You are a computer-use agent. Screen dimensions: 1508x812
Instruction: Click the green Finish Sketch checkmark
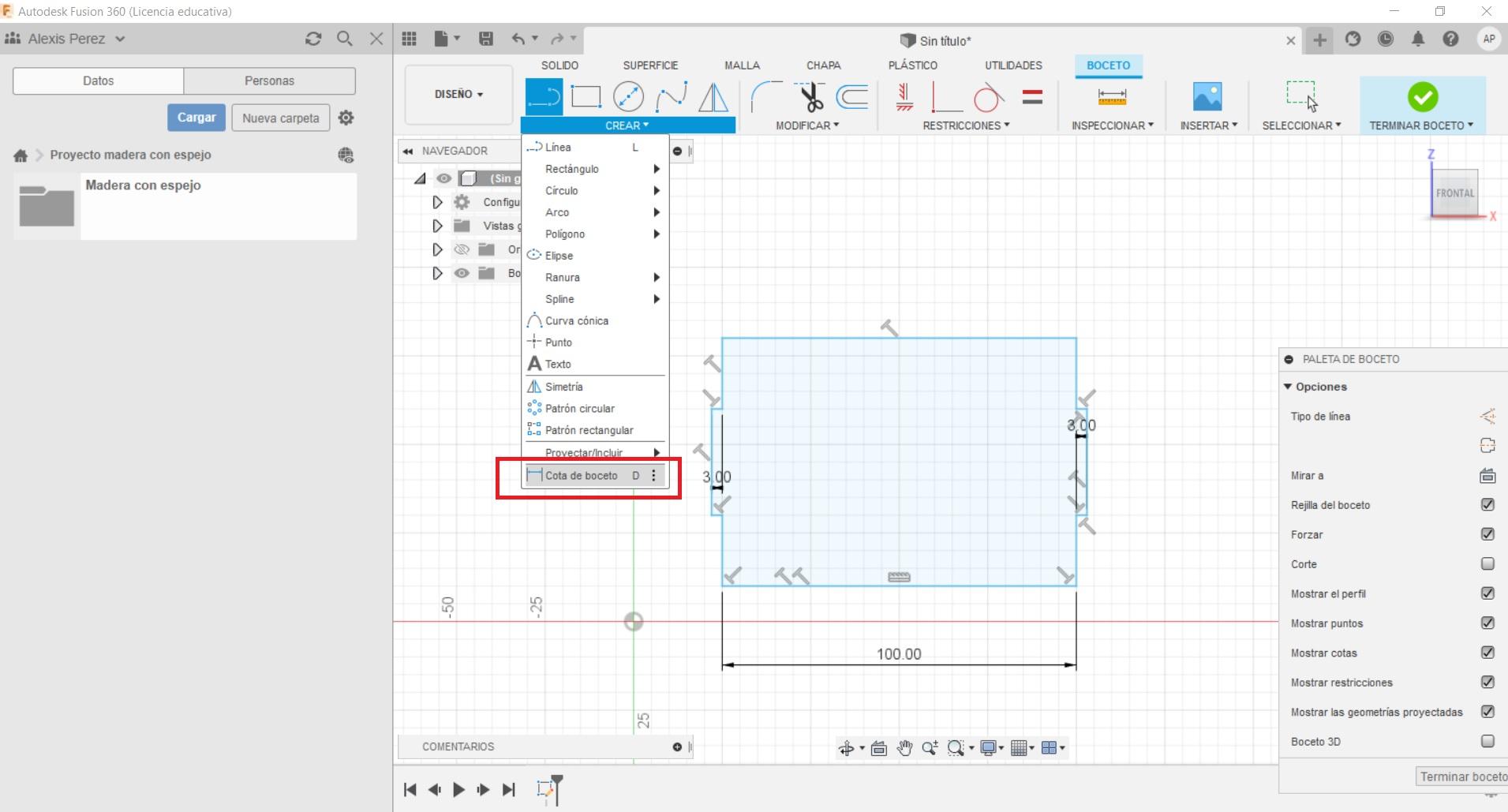(1423, 97)
